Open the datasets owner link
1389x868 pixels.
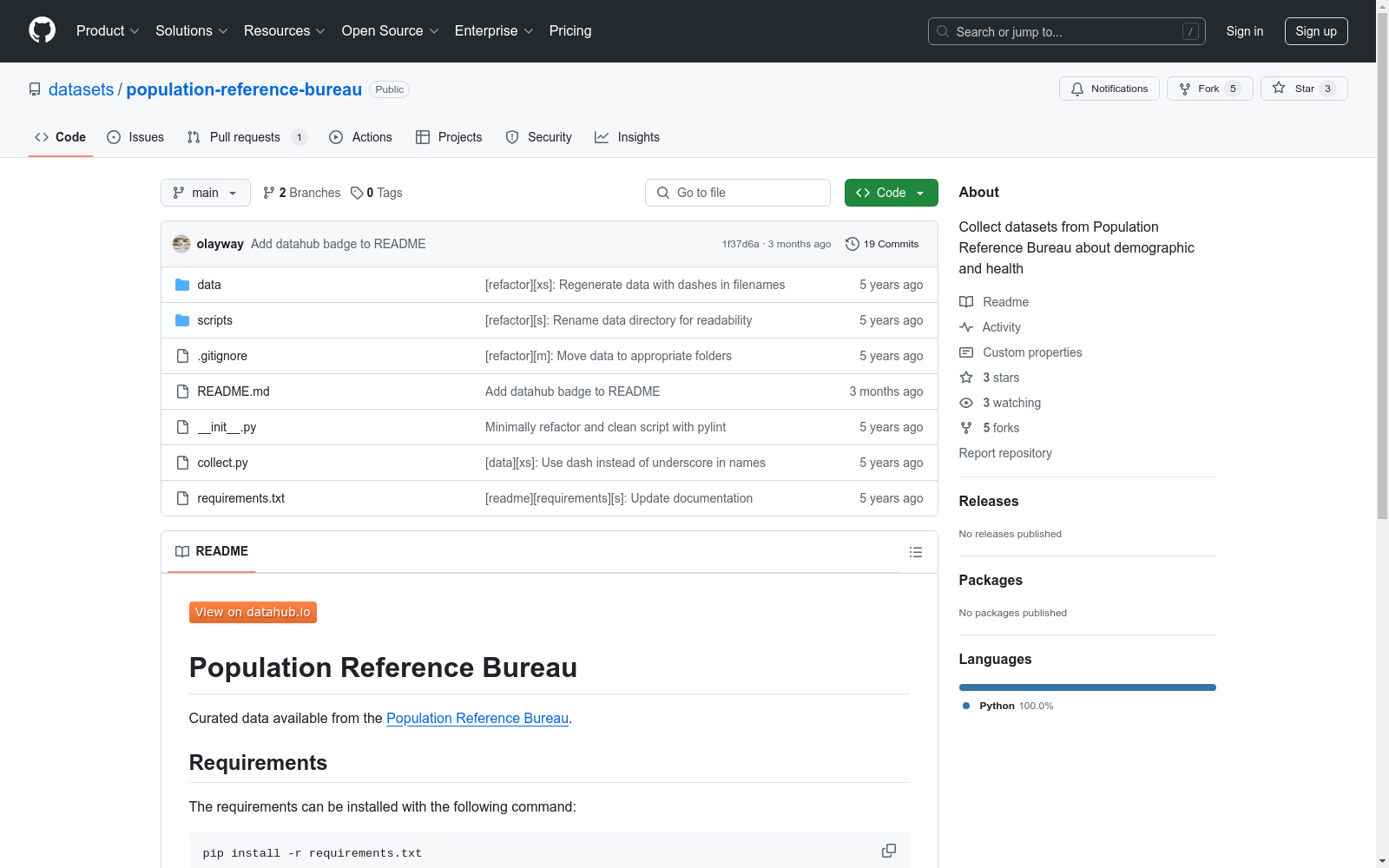81,89
